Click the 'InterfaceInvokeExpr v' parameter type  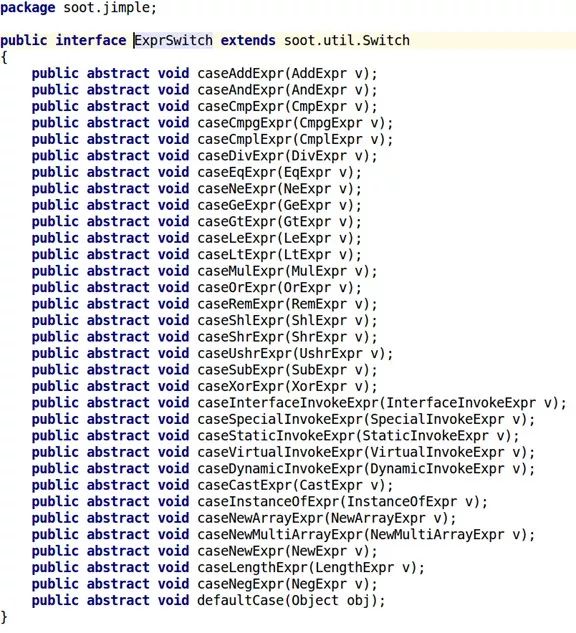pos(471,403)
